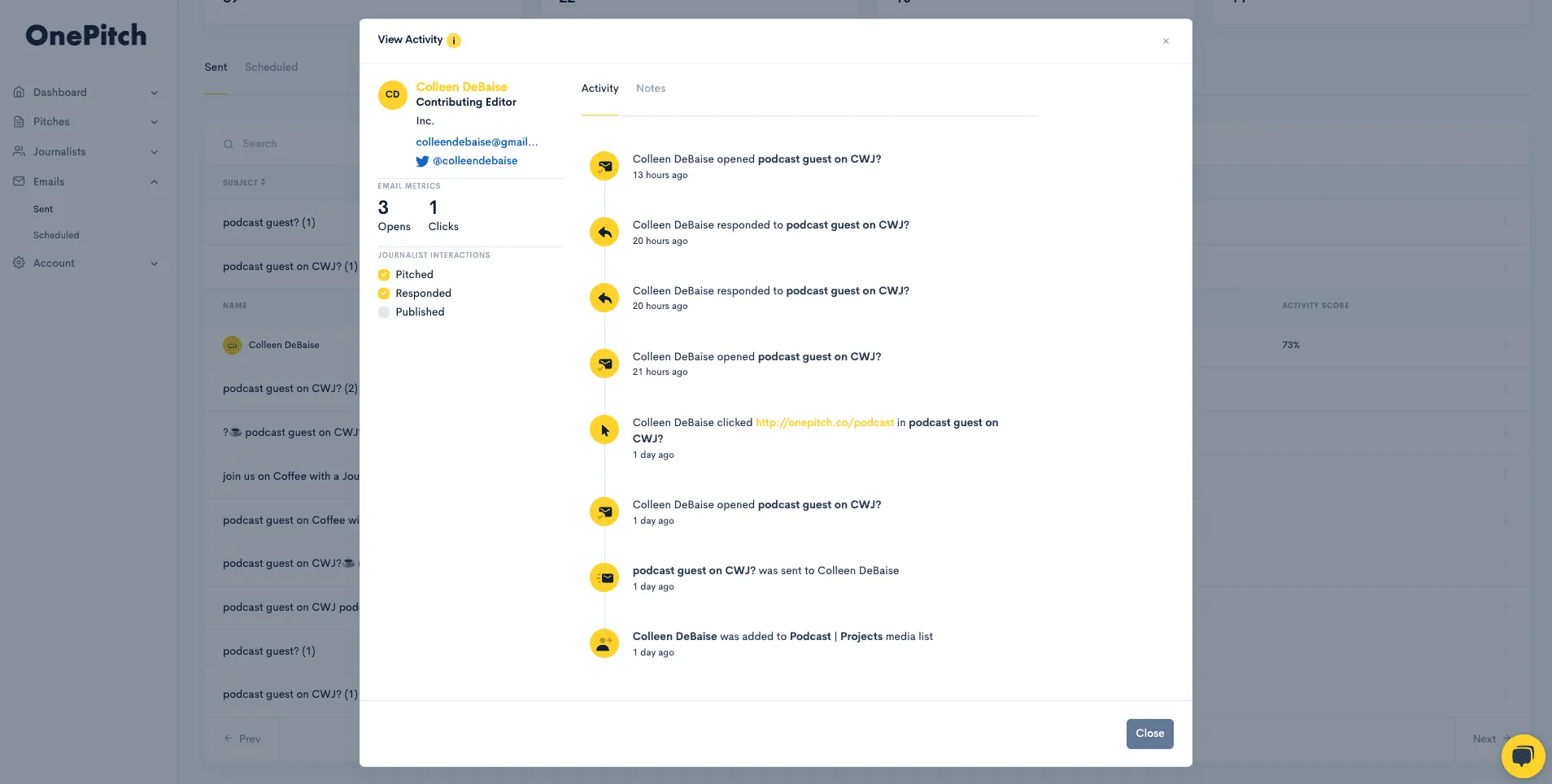Collapse the Emails menu chevron
The width and height of the screenshot is (1552, 784).
pyautogui.click(x=155, y=182)
